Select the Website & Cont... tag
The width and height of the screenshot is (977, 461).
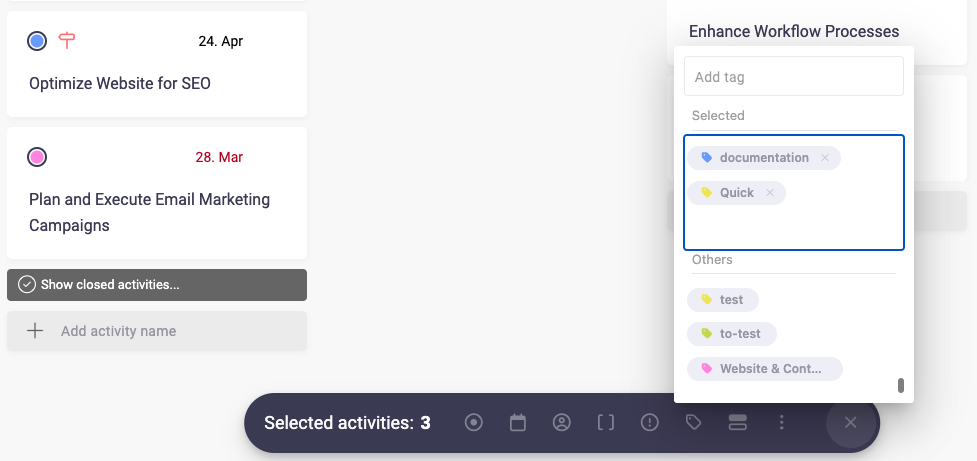tap(764, 369)
